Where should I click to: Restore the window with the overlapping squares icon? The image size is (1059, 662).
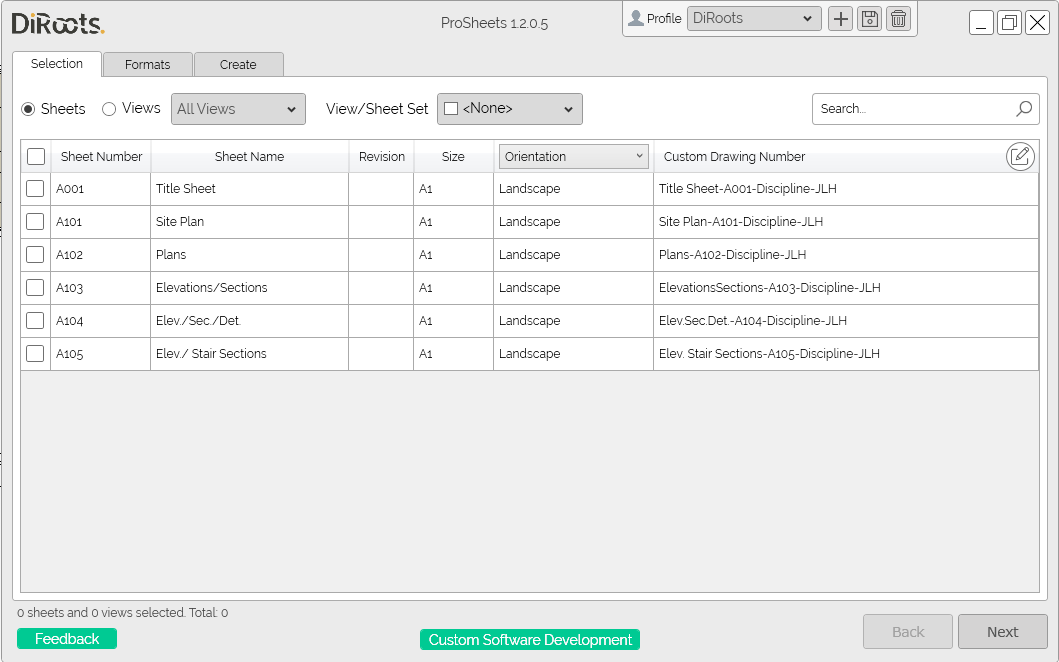[x=1009, y=21]
